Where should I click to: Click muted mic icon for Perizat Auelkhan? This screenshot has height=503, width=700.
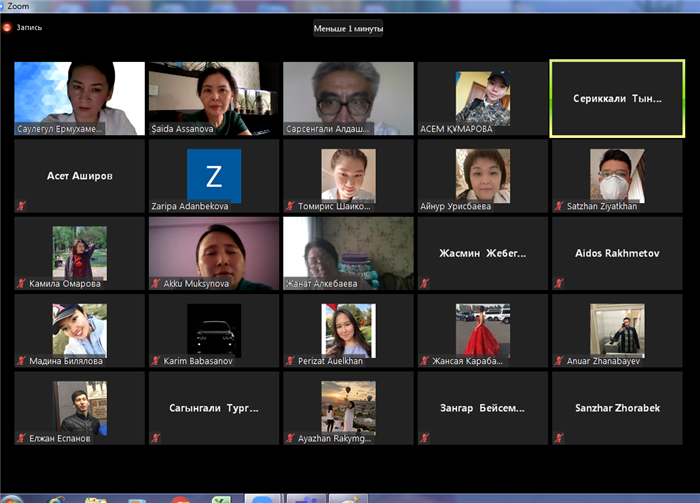click(x=290, y=361)
